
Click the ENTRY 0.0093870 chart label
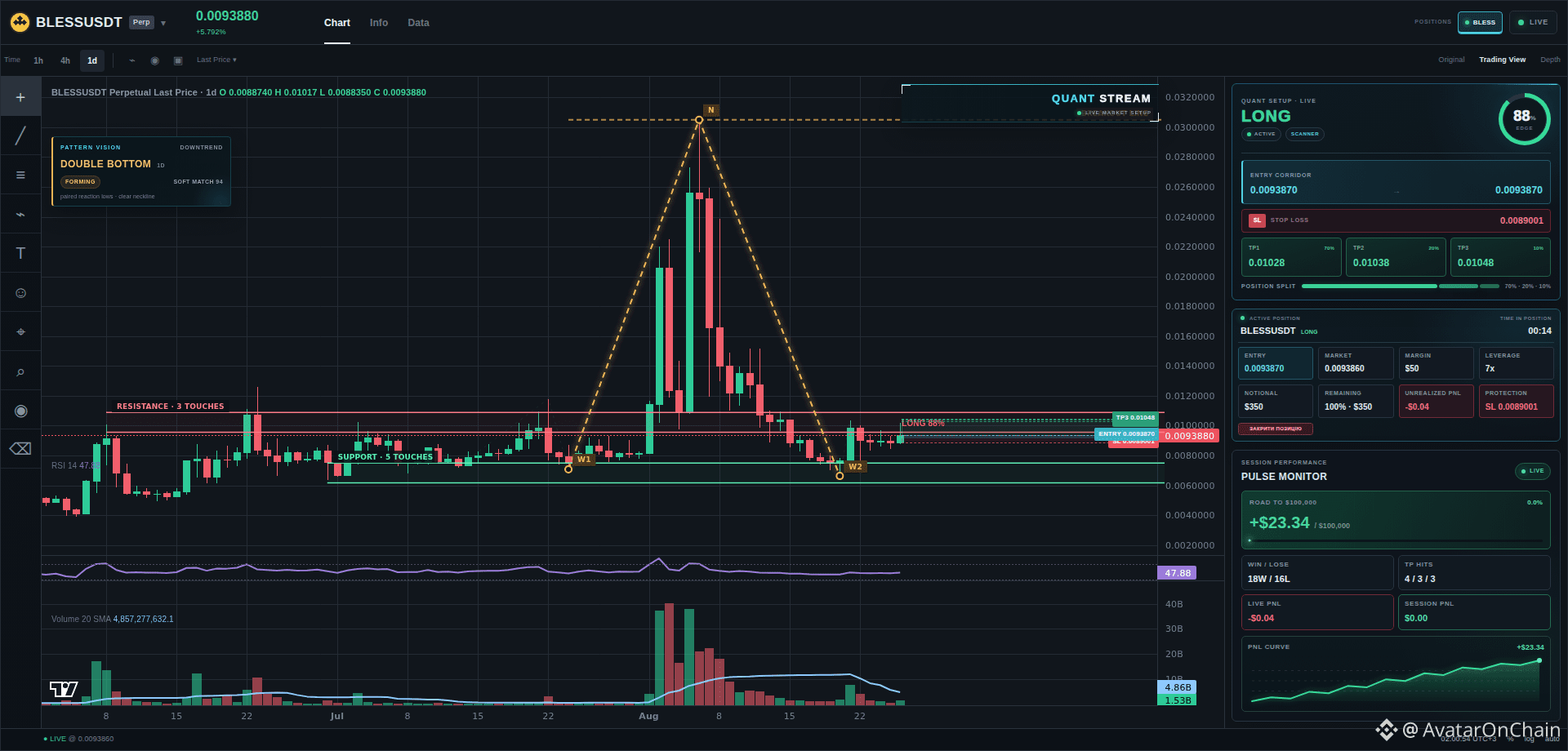[1126, 434]
